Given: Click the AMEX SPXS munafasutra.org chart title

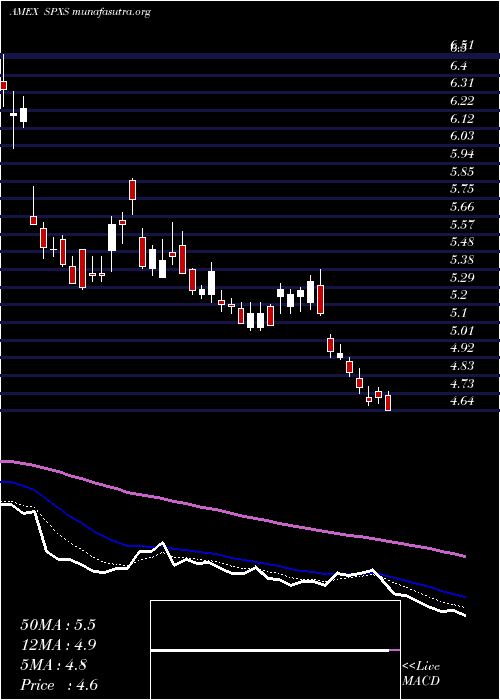Looking at the screenshot, I should tap(80, 12).
